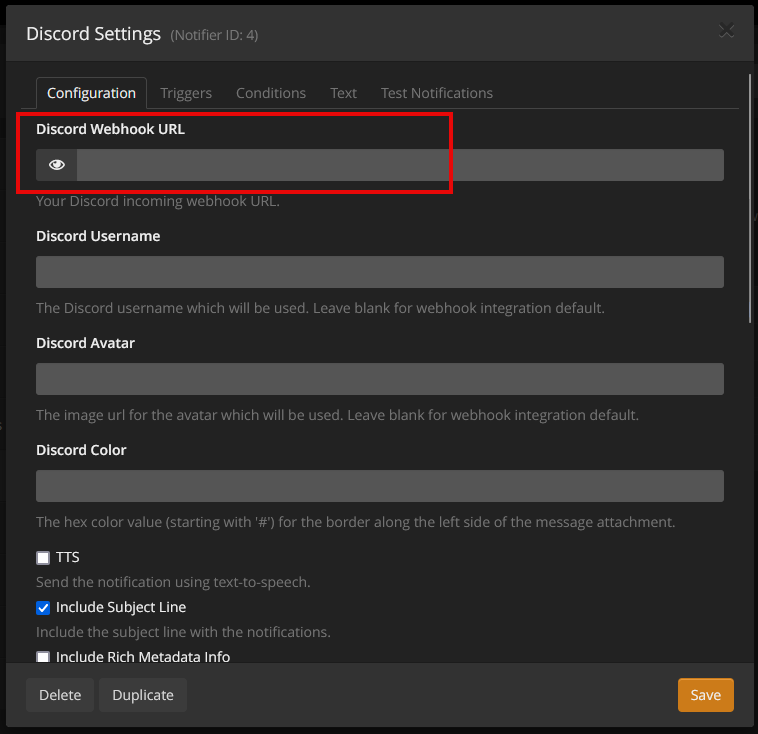Viewport: 758px width, 734px height.
Task: Click into the Discord Avatar field
Action: [x=379, y=379]
